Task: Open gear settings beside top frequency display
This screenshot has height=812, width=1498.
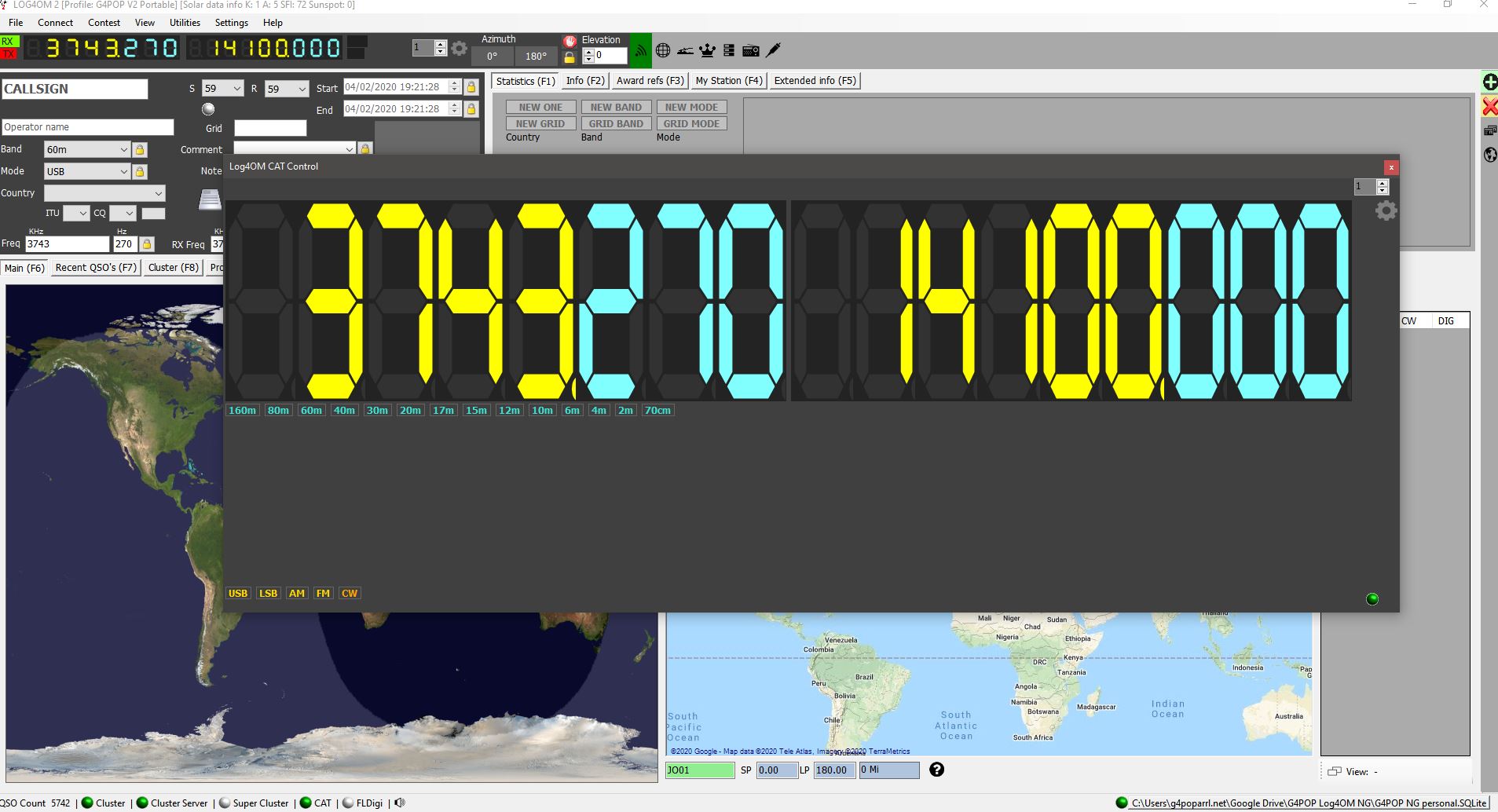Action: coord(460,49)
